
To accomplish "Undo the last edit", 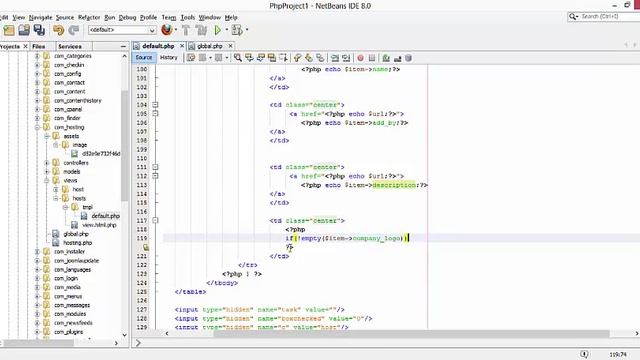I will [58, 30].
